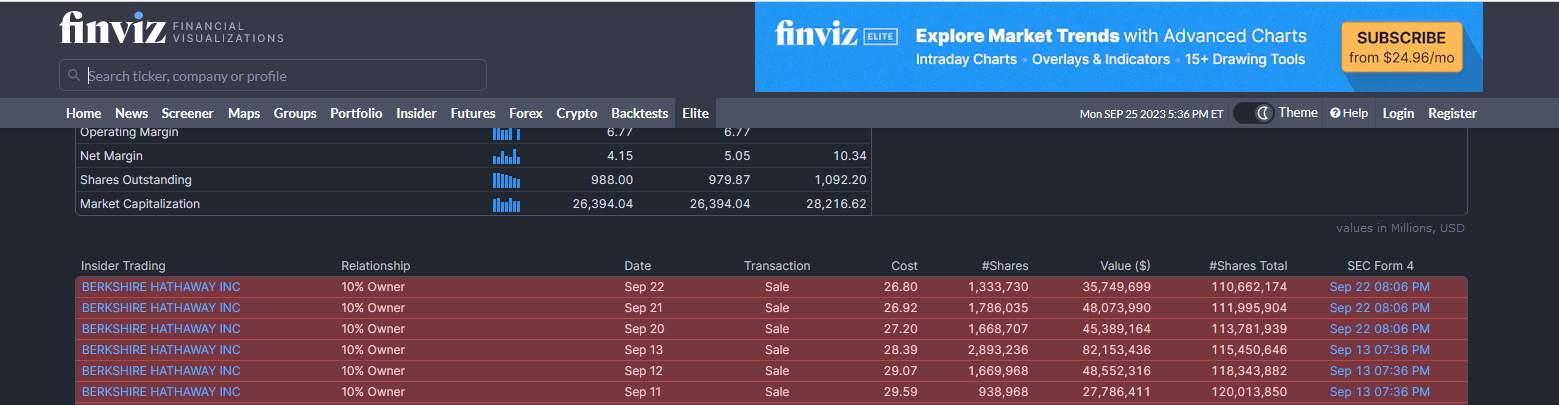Image resolution: width=1559 pixels, height=405 pixels.
Task: Open SEC Form 4 link in Sep 12 row
Action: (1380, 371)
